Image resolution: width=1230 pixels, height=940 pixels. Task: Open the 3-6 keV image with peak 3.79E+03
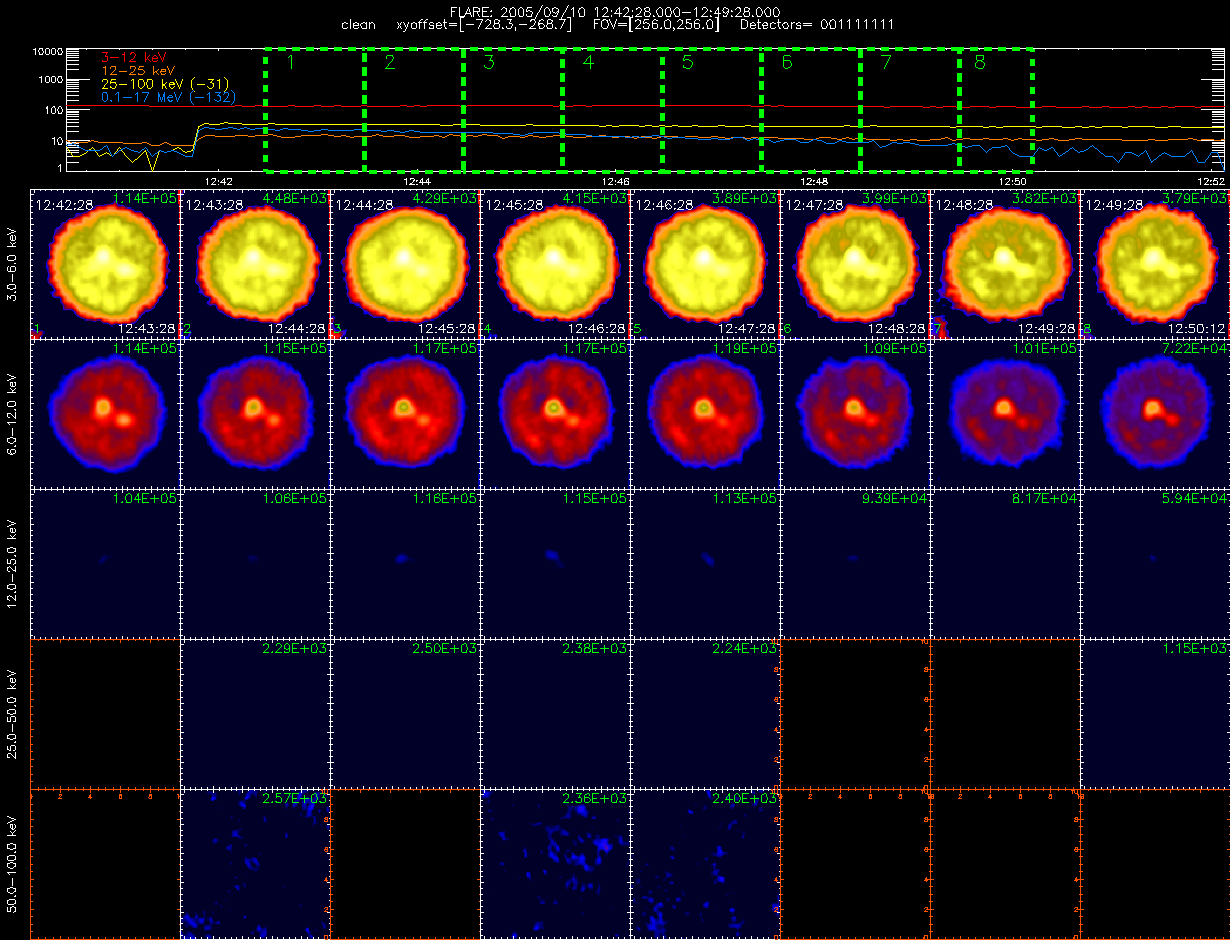[x=1155, y=264]
